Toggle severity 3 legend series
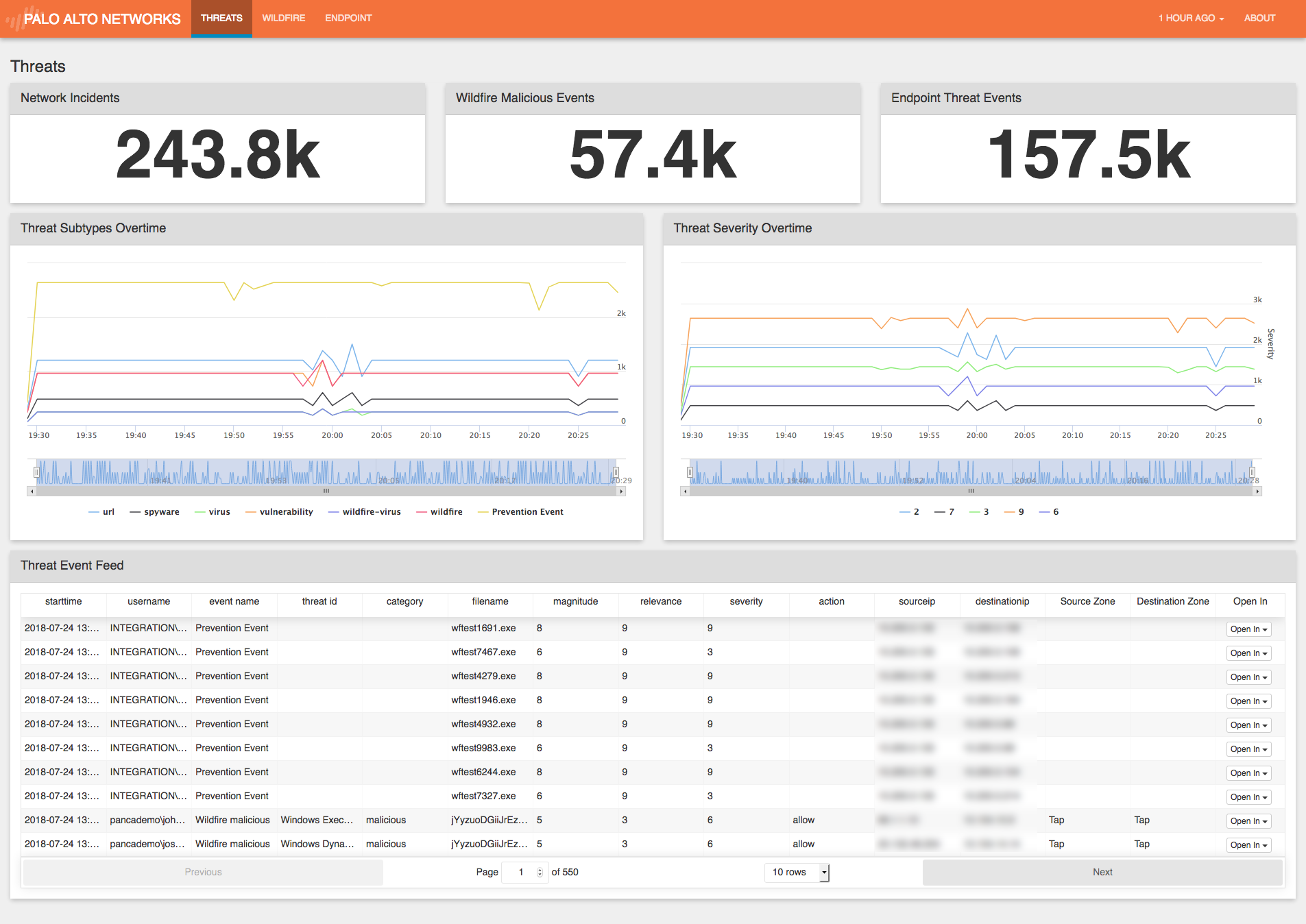 [x=979, y=512]
